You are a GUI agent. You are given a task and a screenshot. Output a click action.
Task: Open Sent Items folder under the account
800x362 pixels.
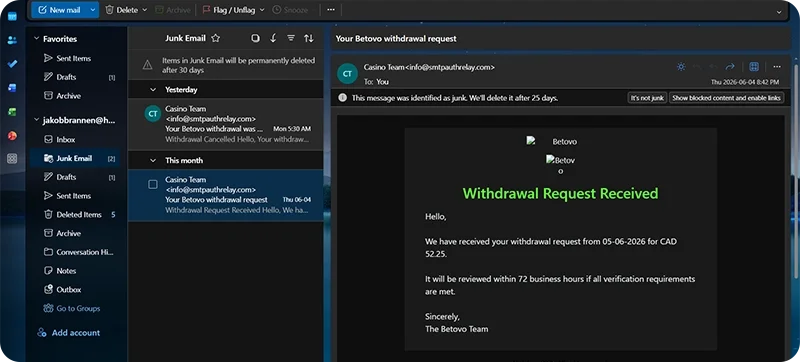pyautogui.click(x=73, y=196)
